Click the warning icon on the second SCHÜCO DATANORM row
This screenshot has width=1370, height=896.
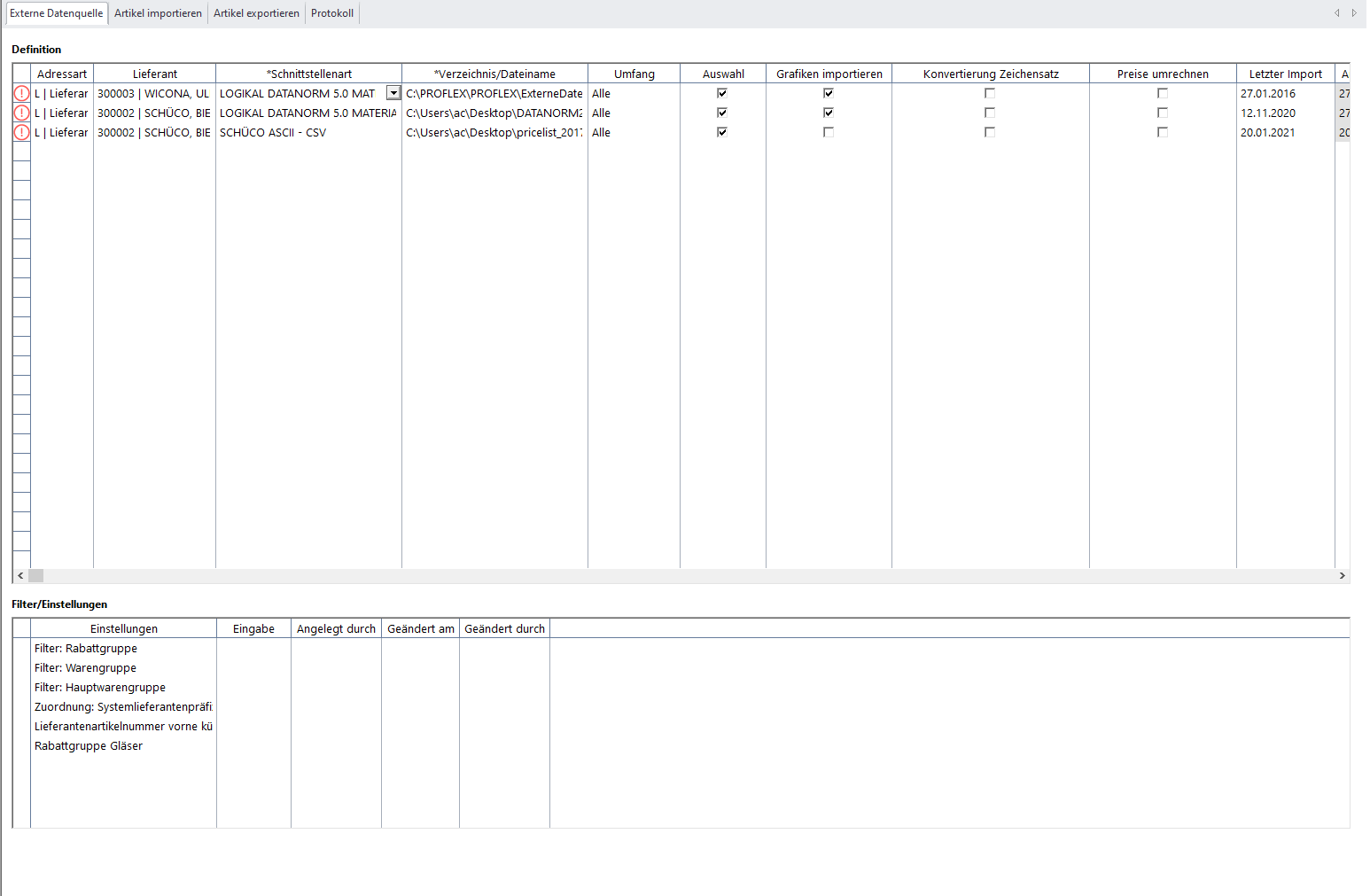(21, 113)
